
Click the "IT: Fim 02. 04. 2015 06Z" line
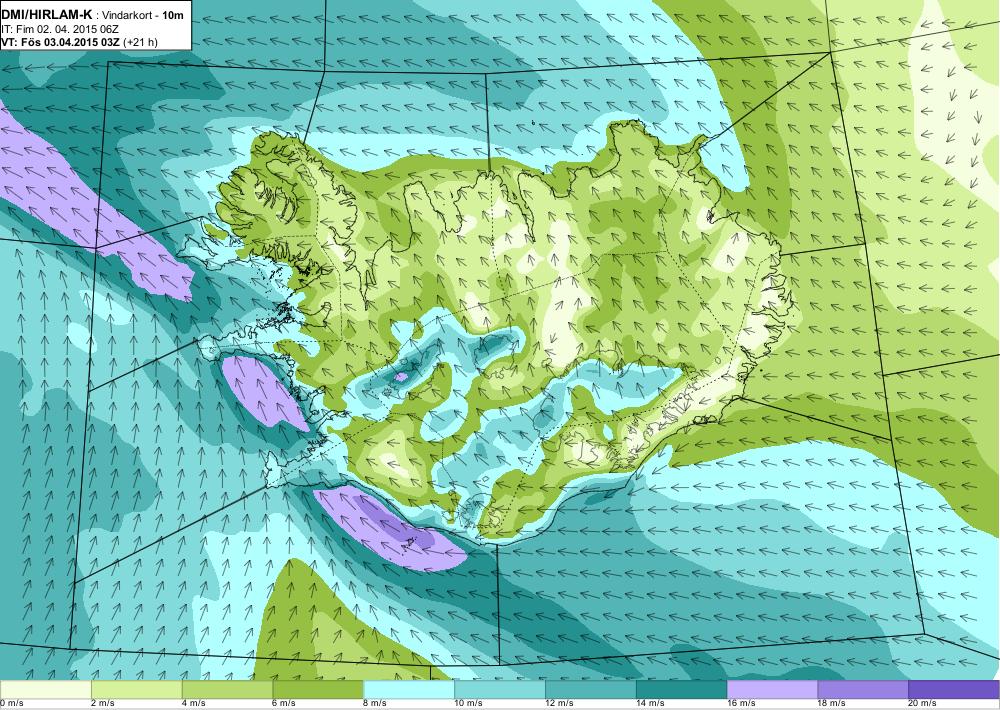60,29
